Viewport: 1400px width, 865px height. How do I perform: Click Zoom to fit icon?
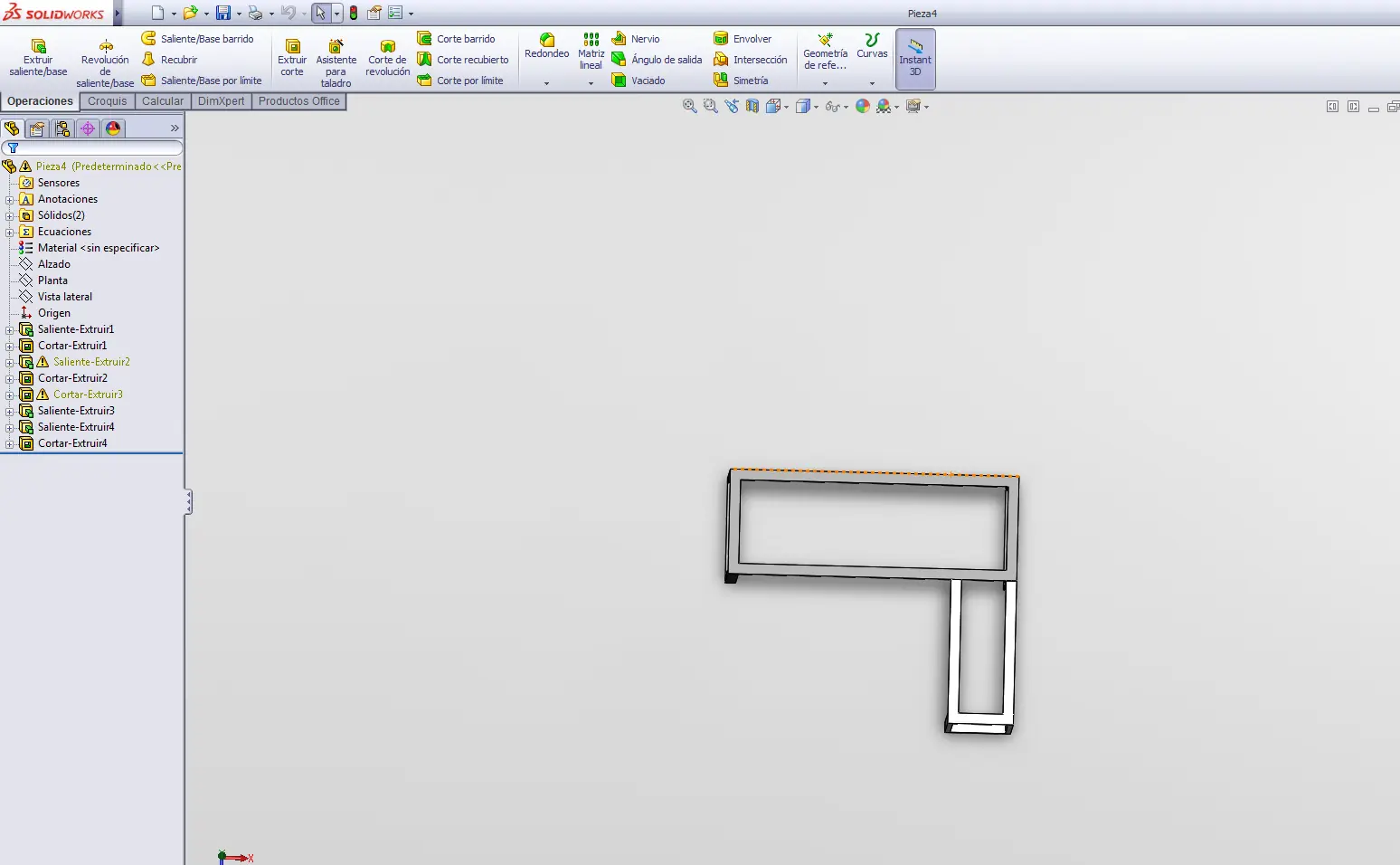pyautogui.click(x=689, y=106)
